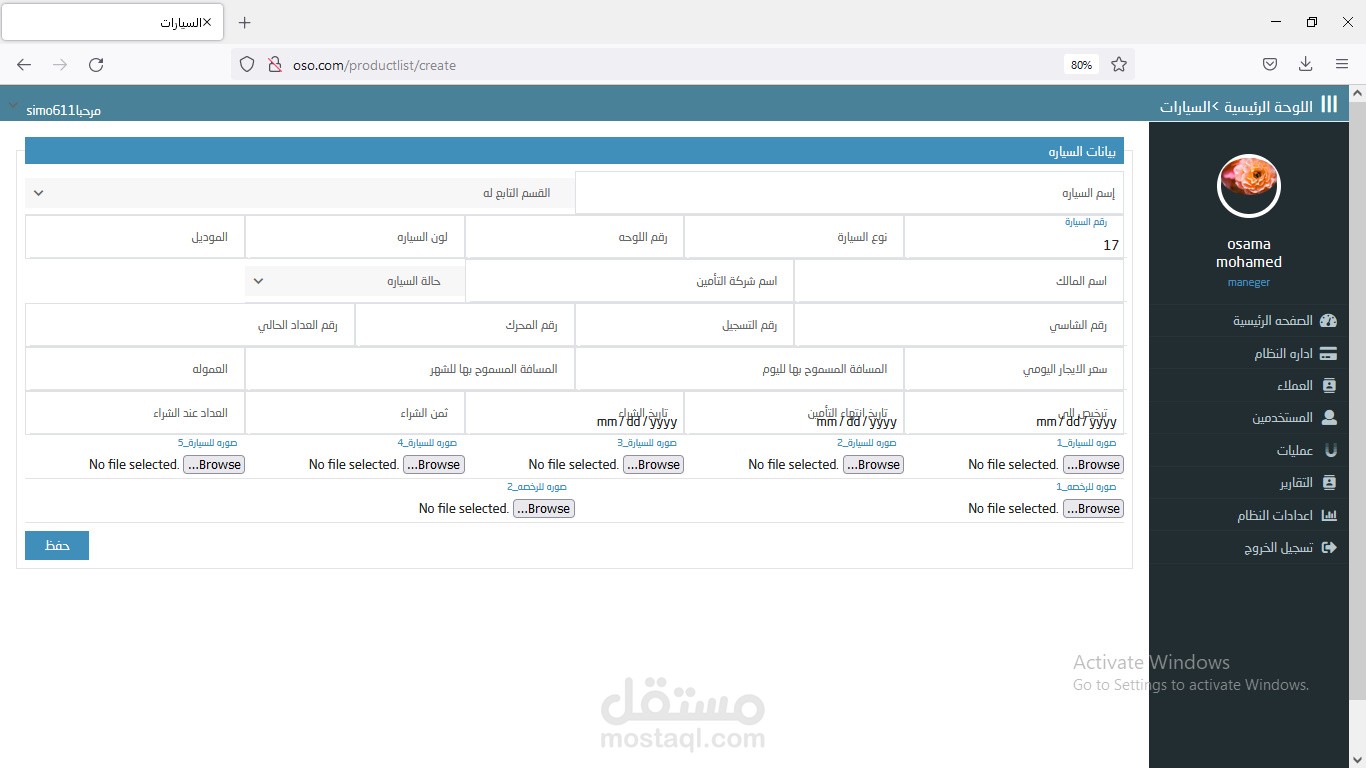Image resolution: width=1366 pixels, height=768 pixels.
Task: Click osama mohamed profile avatar
Action: tap(1249, 186)
